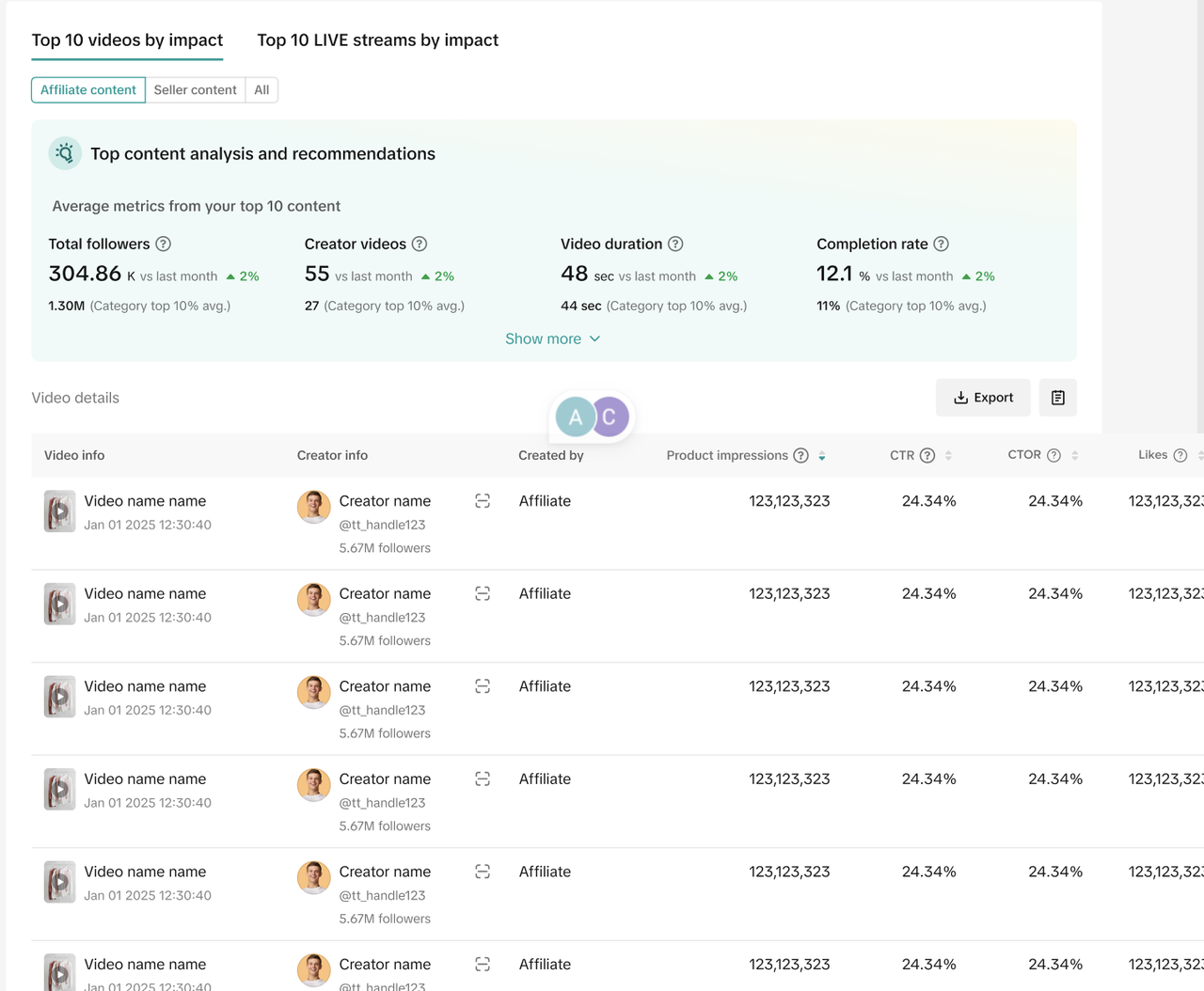Click the scan icon in first creator row
Screen dimensions: 1204x991
coord(483,502)
